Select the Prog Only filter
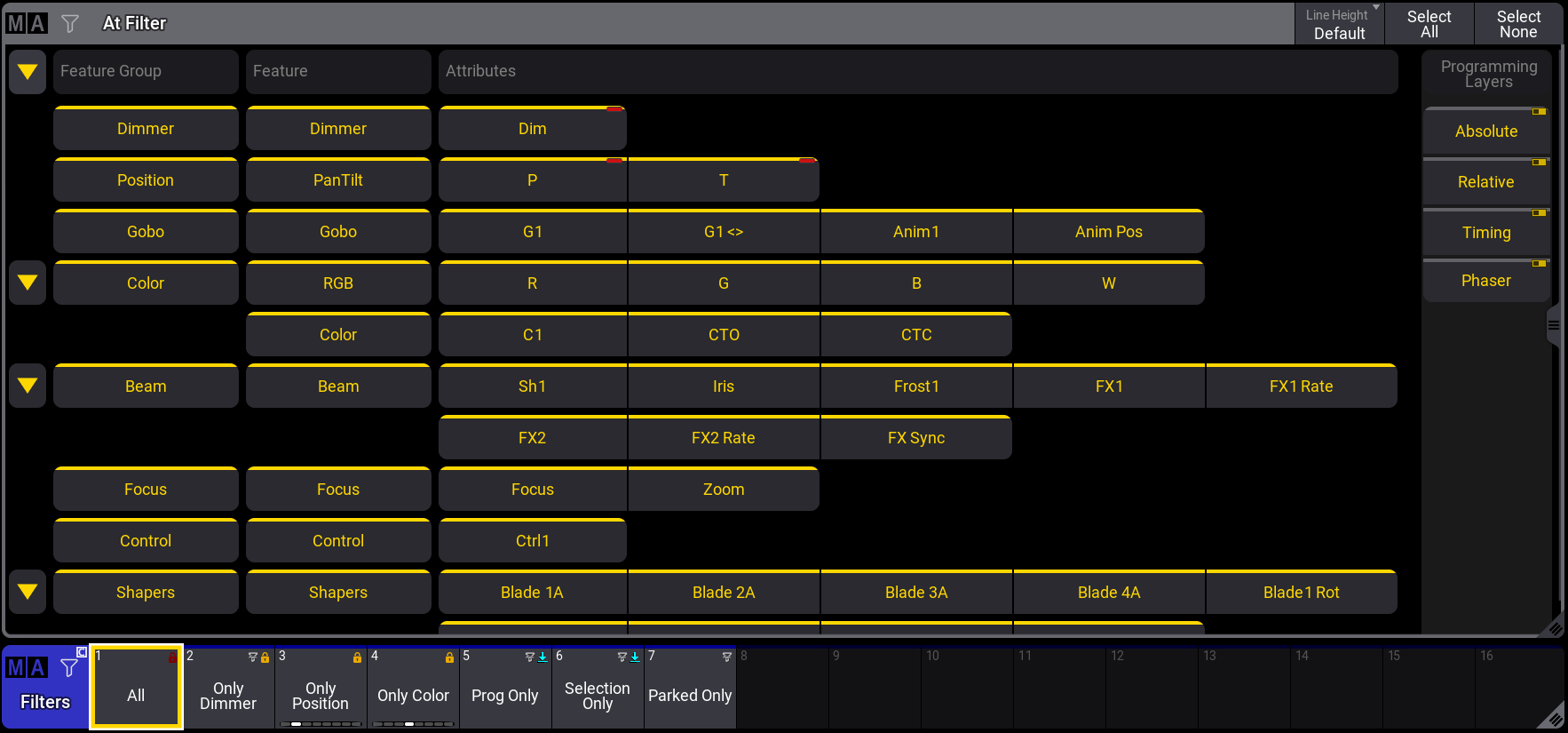The height and width of the screenshot is (733, 1568). click(x=505, y=688)
